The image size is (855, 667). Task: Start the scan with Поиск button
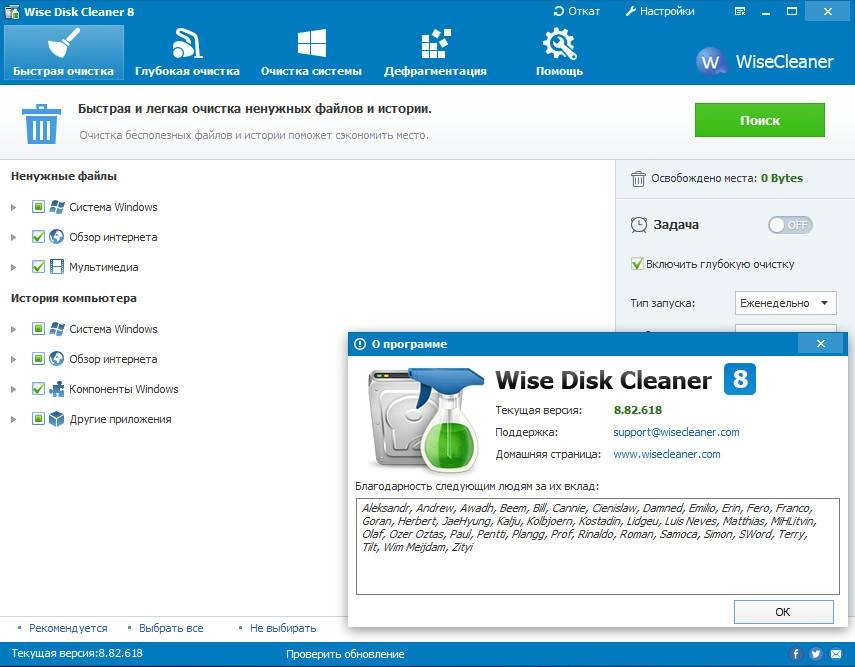760,120
